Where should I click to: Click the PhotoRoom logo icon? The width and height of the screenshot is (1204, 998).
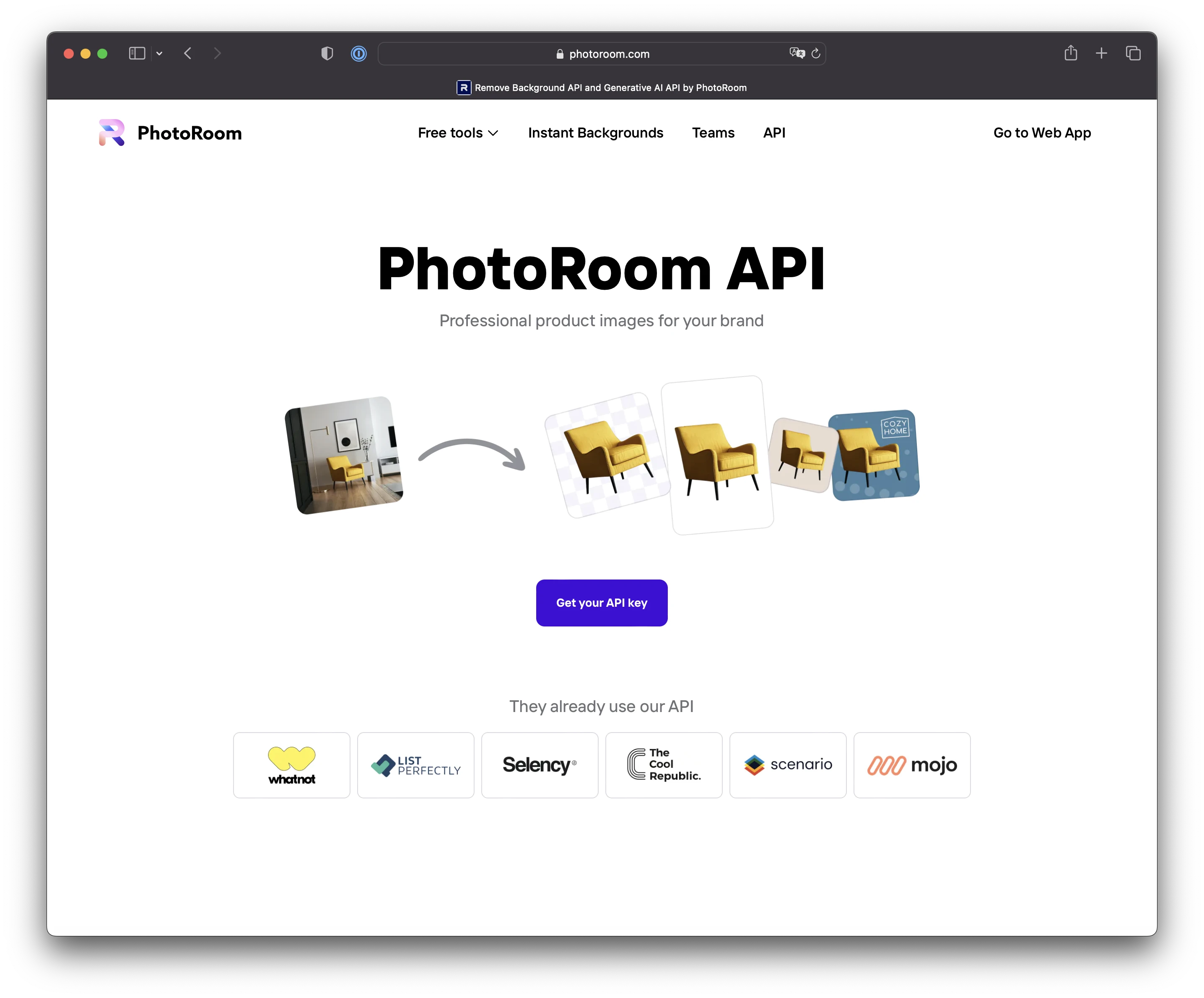(x=112, y=133)
